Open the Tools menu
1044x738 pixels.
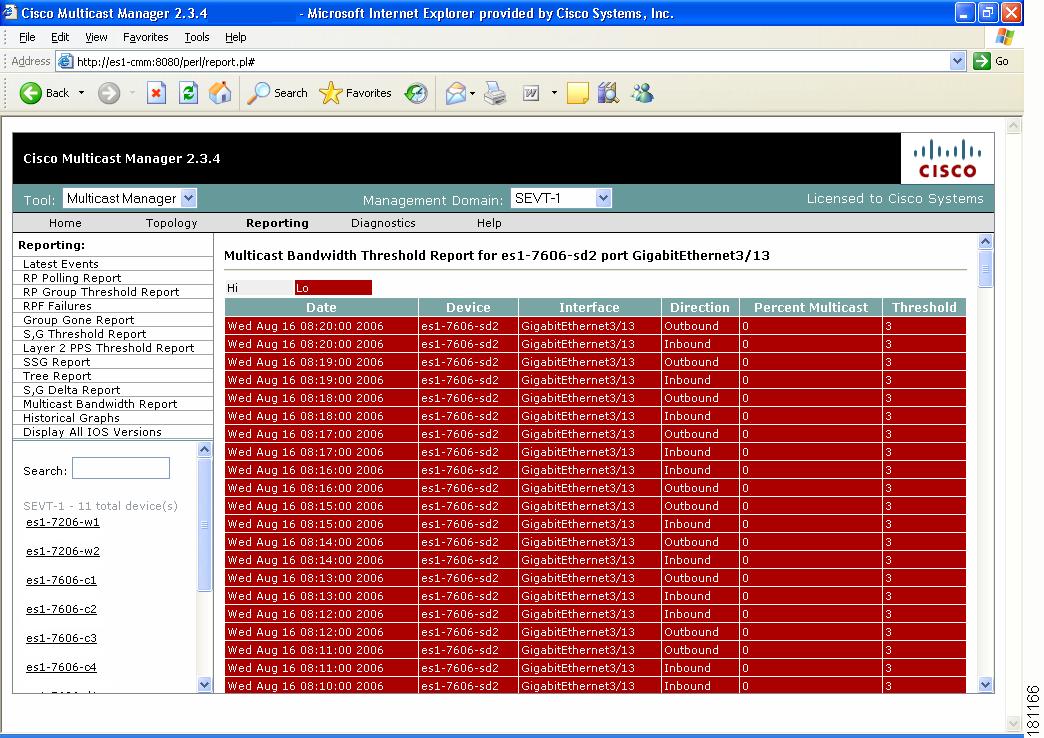coord(197,37)
